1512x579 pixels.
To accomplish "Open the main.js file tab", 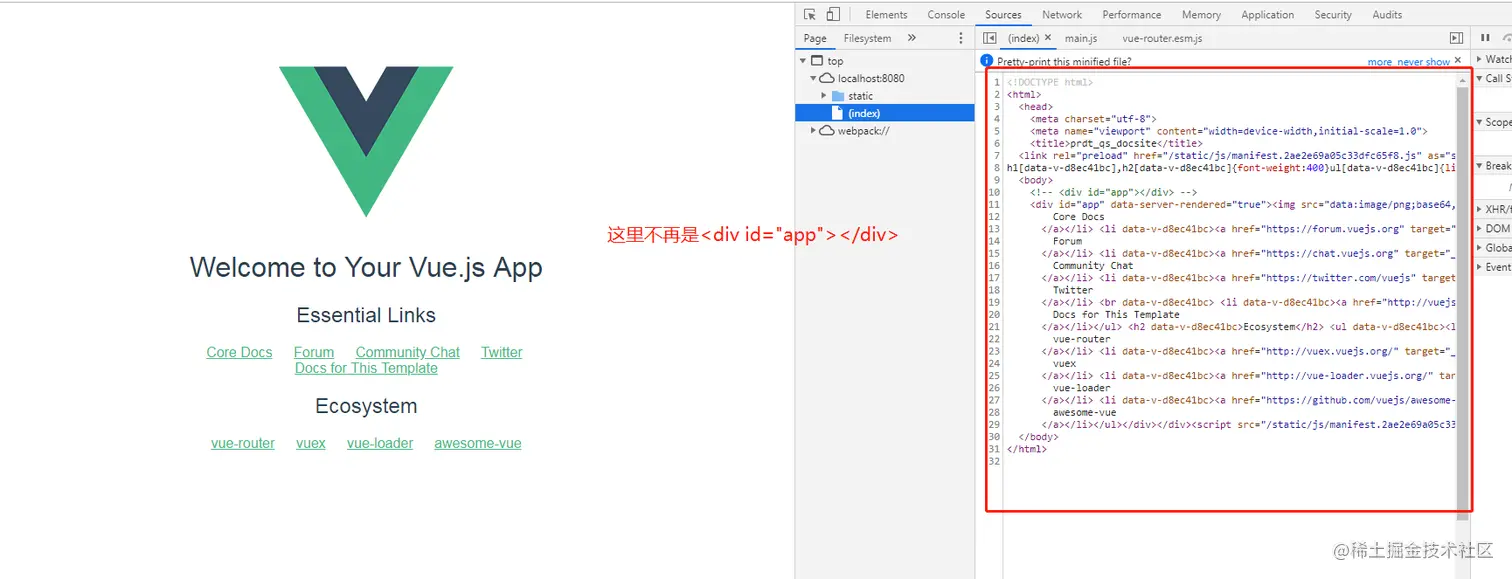I will [1081, 38].
